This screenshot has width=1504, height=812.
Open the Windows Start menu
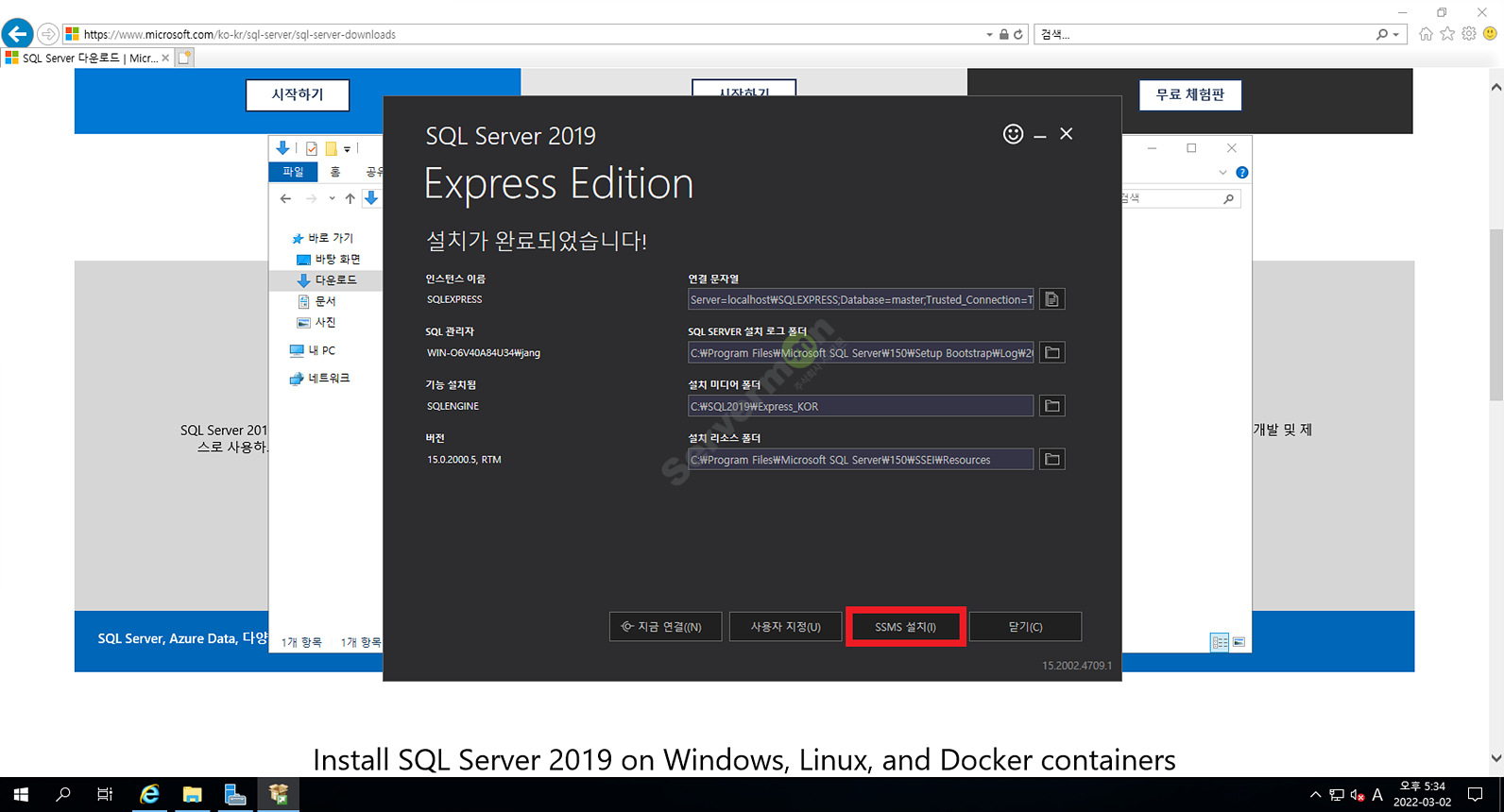21,795
